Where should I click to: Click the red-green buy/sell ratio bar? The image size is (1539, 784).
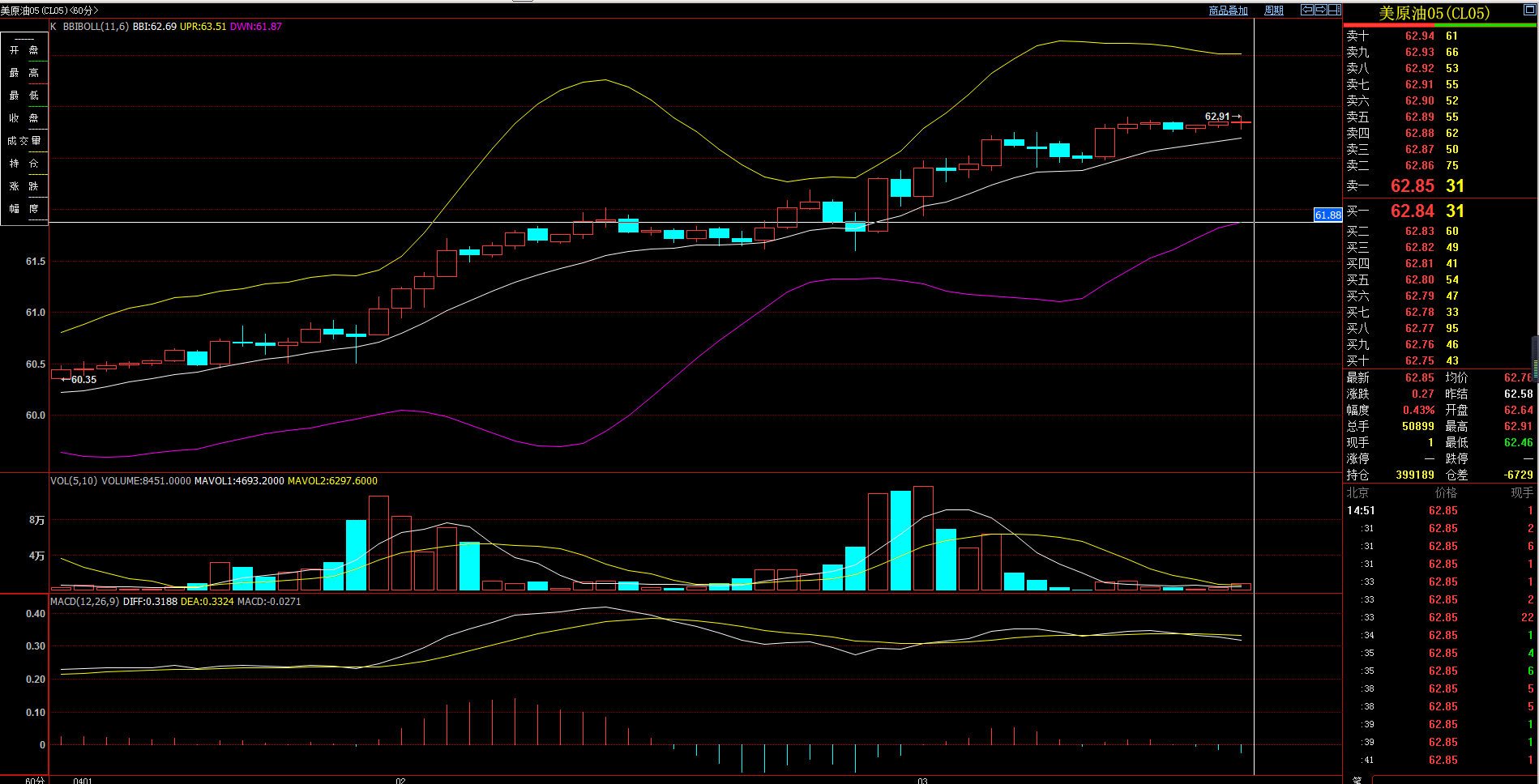coord(1440,25)
